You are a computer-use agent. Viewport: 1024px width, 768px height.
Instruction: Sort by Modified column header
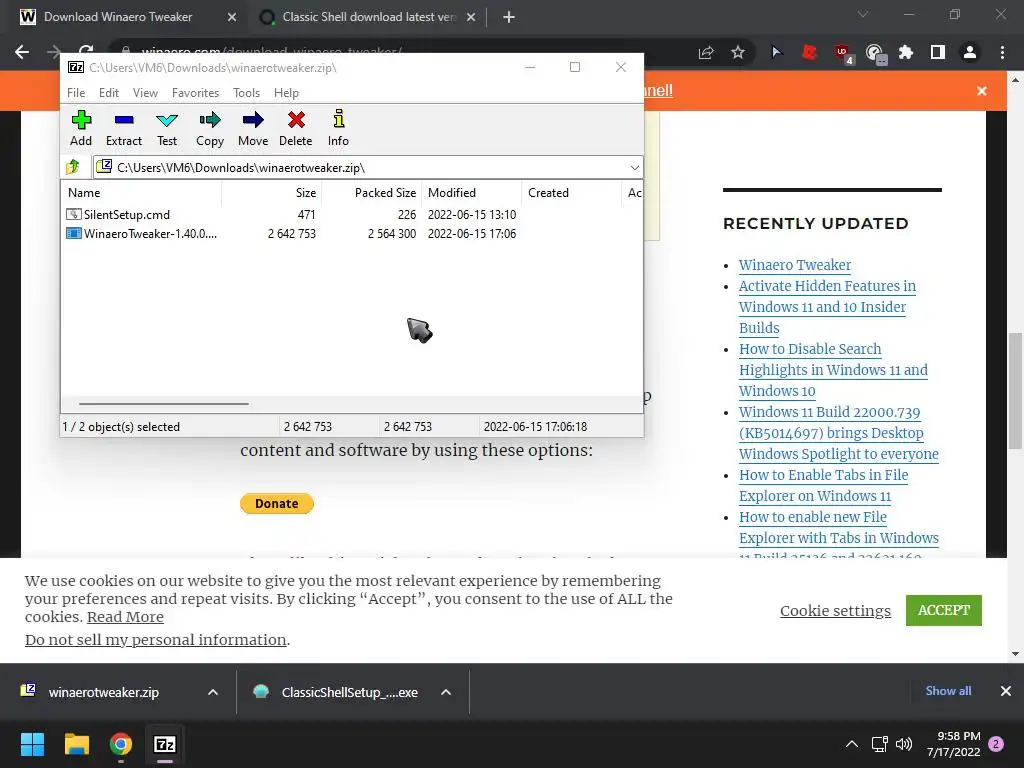point(472,193)
